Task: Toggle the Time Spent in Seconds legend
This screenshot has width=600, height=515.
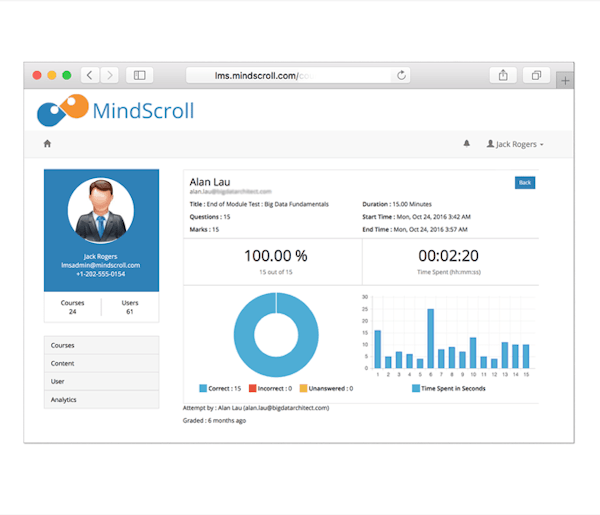Action: tap(448, 388)
